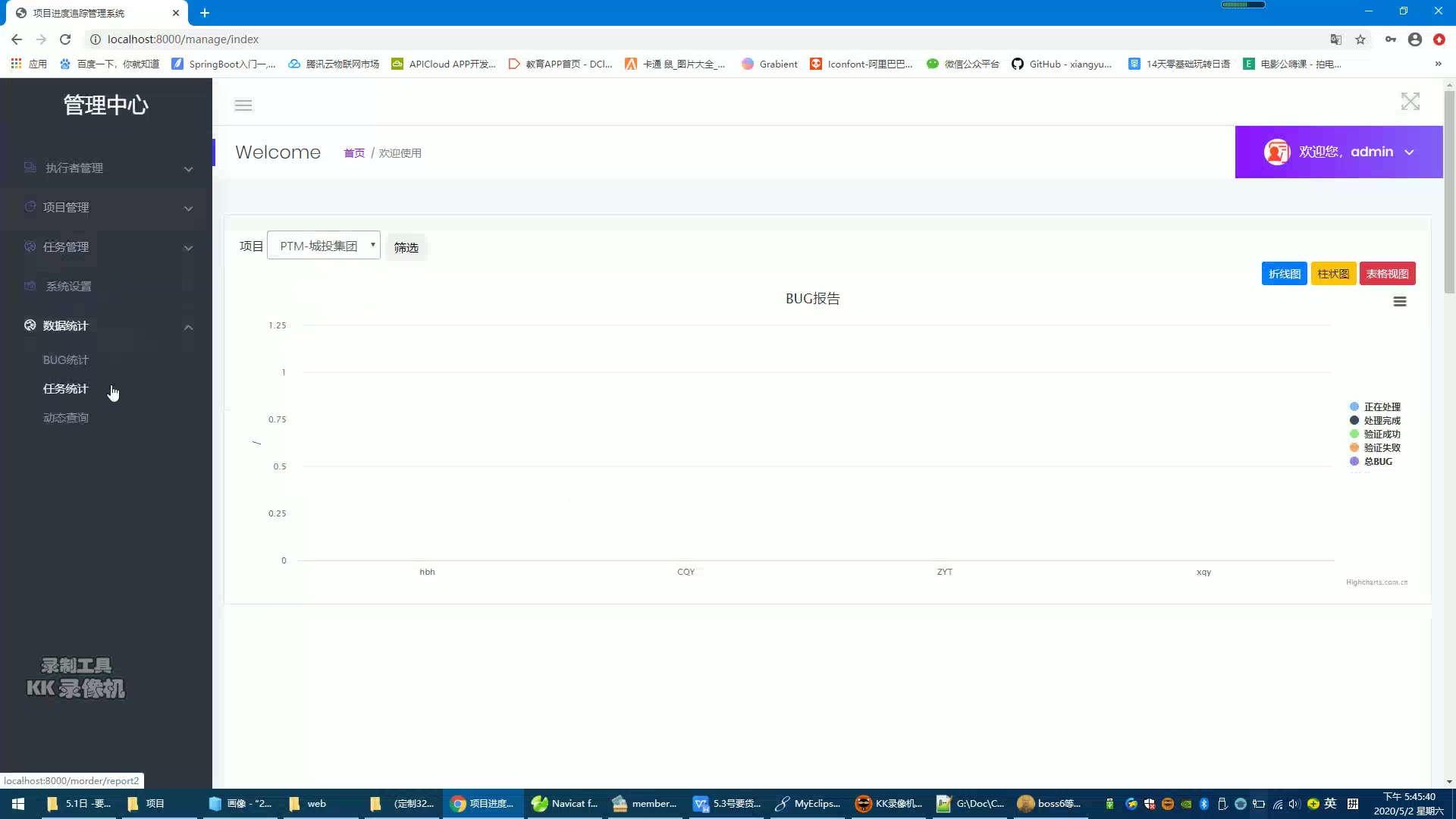Screen dimensions: 1456x819
Task: Toggle the 总BUG legend series
Action: pyautogui.click(x=1375, y=461)
